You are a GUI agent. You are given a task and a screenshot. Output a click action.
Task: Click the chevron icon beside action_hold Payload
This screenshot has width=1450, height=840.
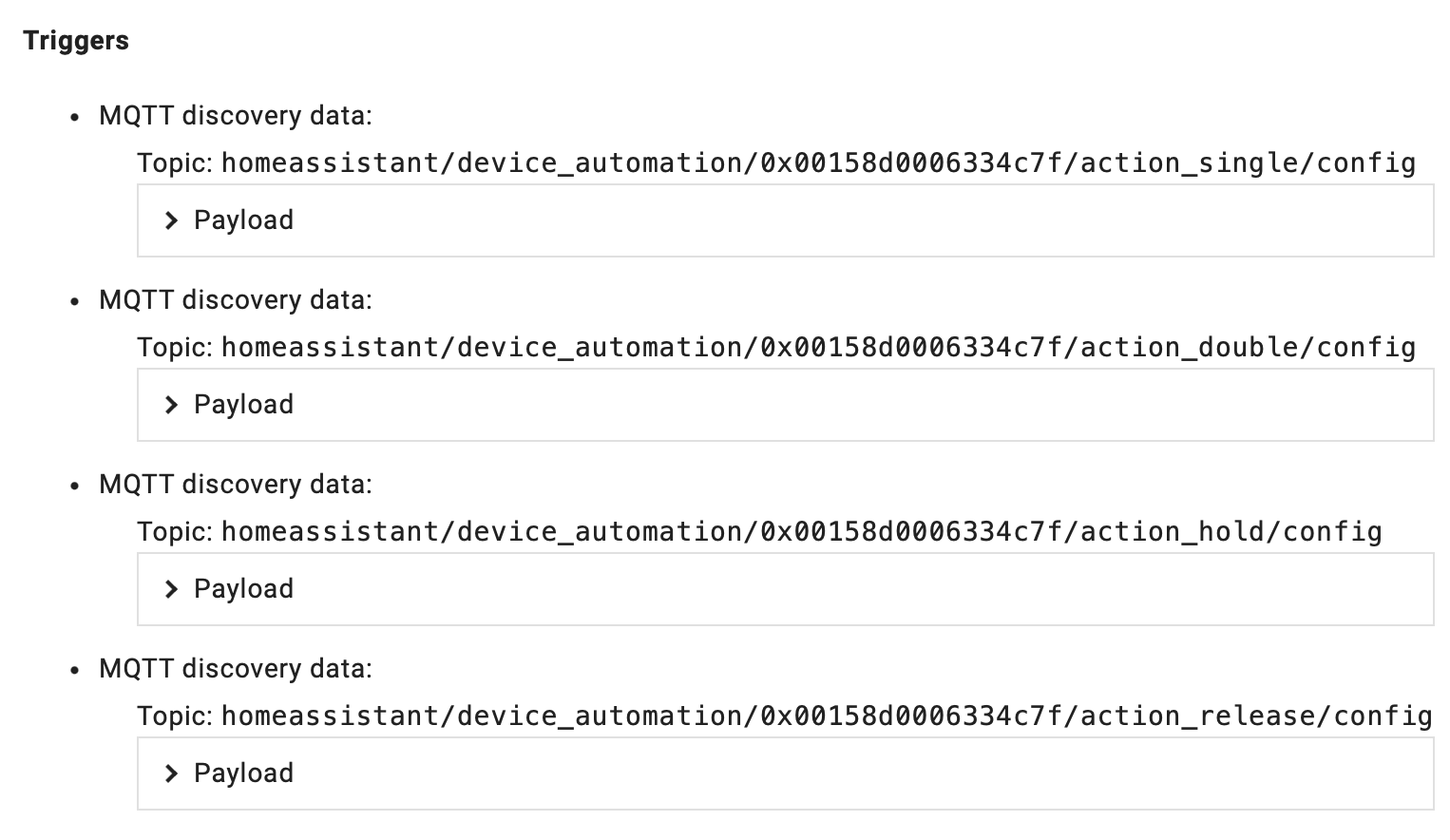(171, 589)
